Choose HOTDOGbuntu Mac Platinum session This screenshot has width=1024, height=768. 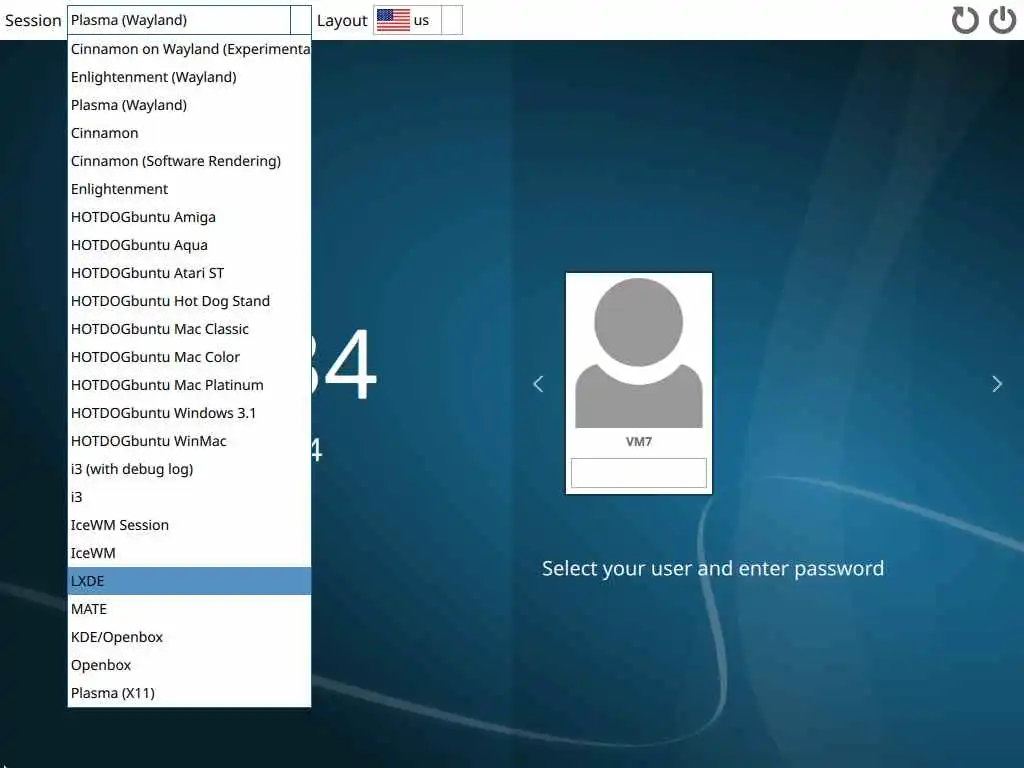189,385
